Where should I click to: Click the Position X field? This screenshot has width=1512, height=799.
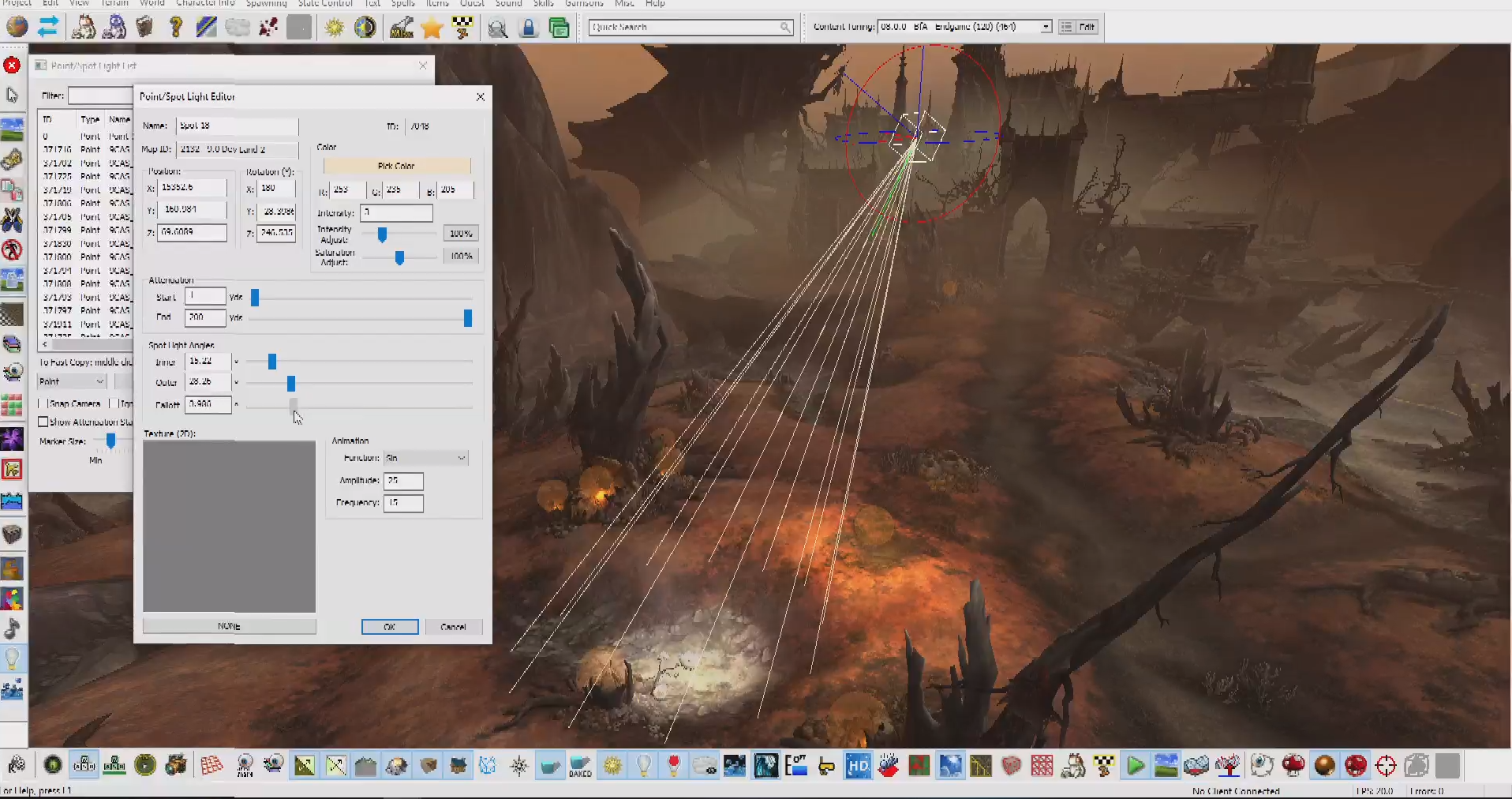[192, 188]
